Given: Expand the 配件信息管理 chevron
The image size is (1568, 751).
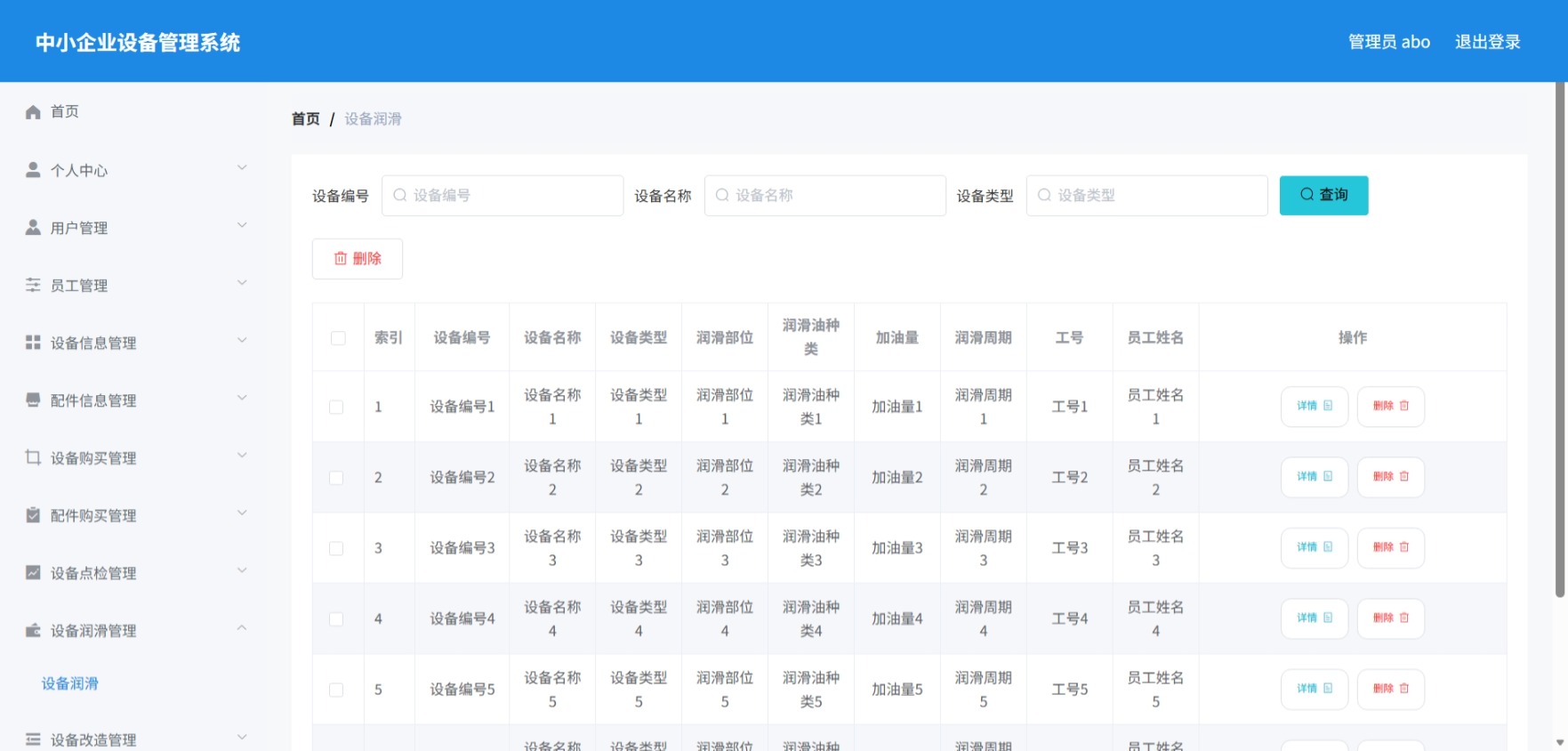Looking at the screenshot, I should 242,399.
